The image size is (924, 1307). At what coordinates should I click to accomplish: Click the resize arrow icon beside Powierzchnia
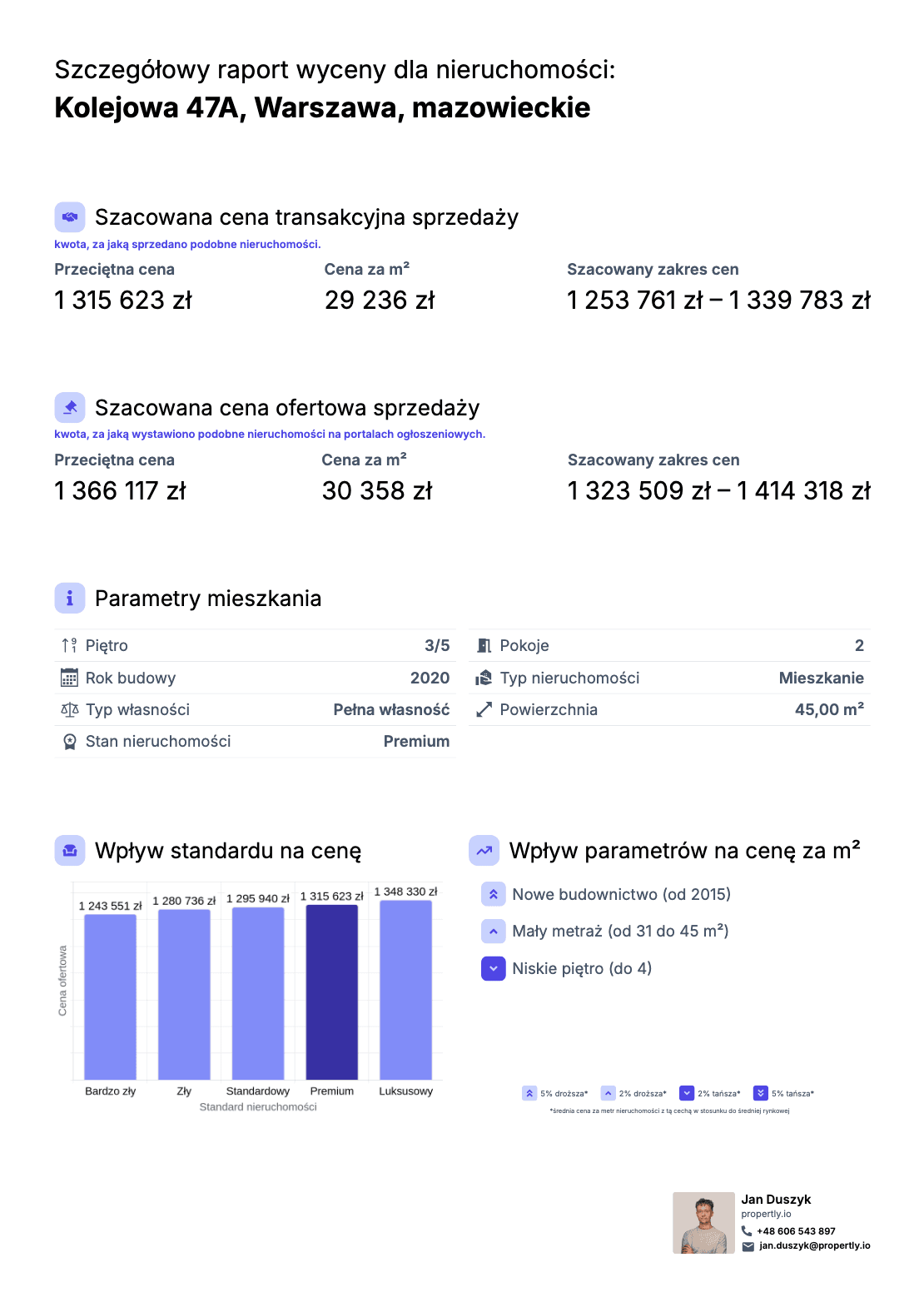tap(484, 709)
